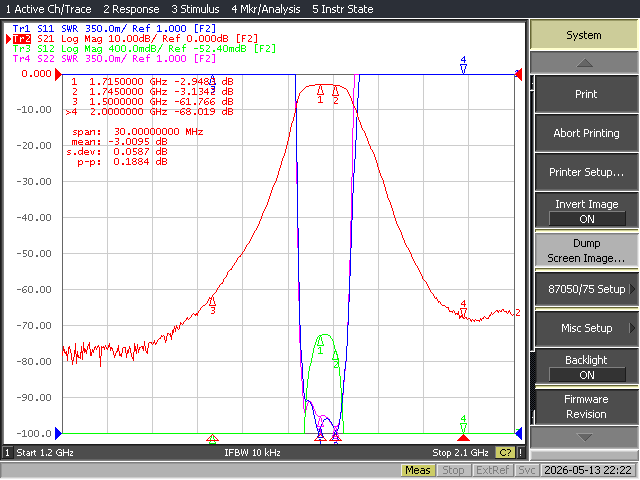
Task: Click red filled marker triangle on bottom axis
Action: pos(463,438)
